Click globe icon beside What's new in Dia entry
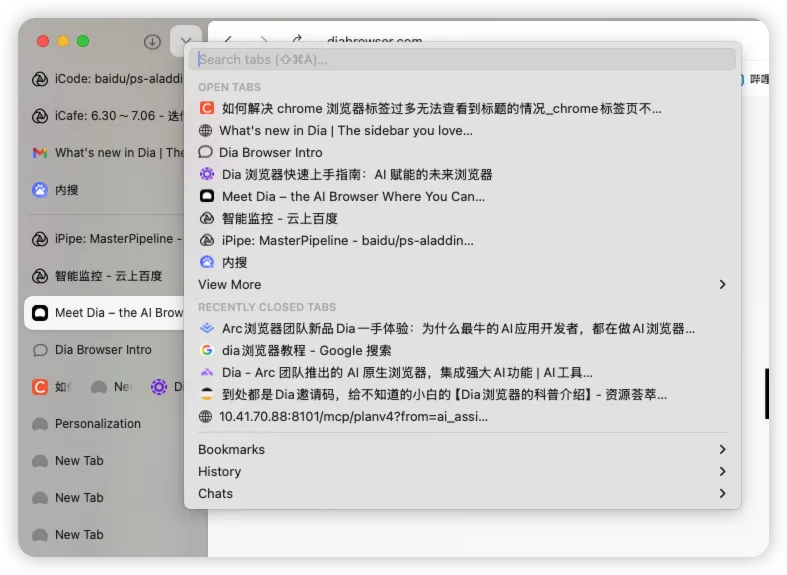The image size is (787, 575). click(x=205, y=130)
